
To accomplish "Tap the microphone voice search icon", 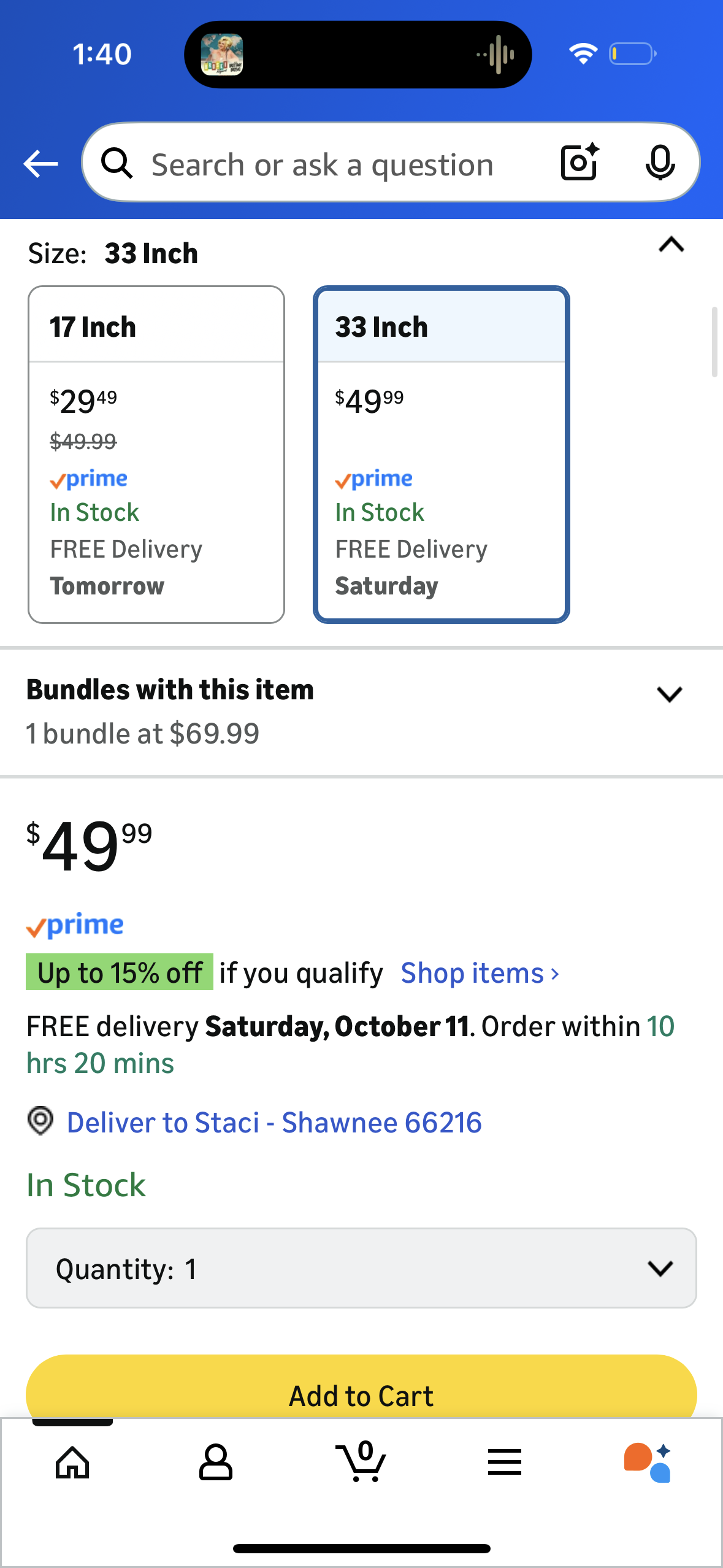I will coord(660,163).
